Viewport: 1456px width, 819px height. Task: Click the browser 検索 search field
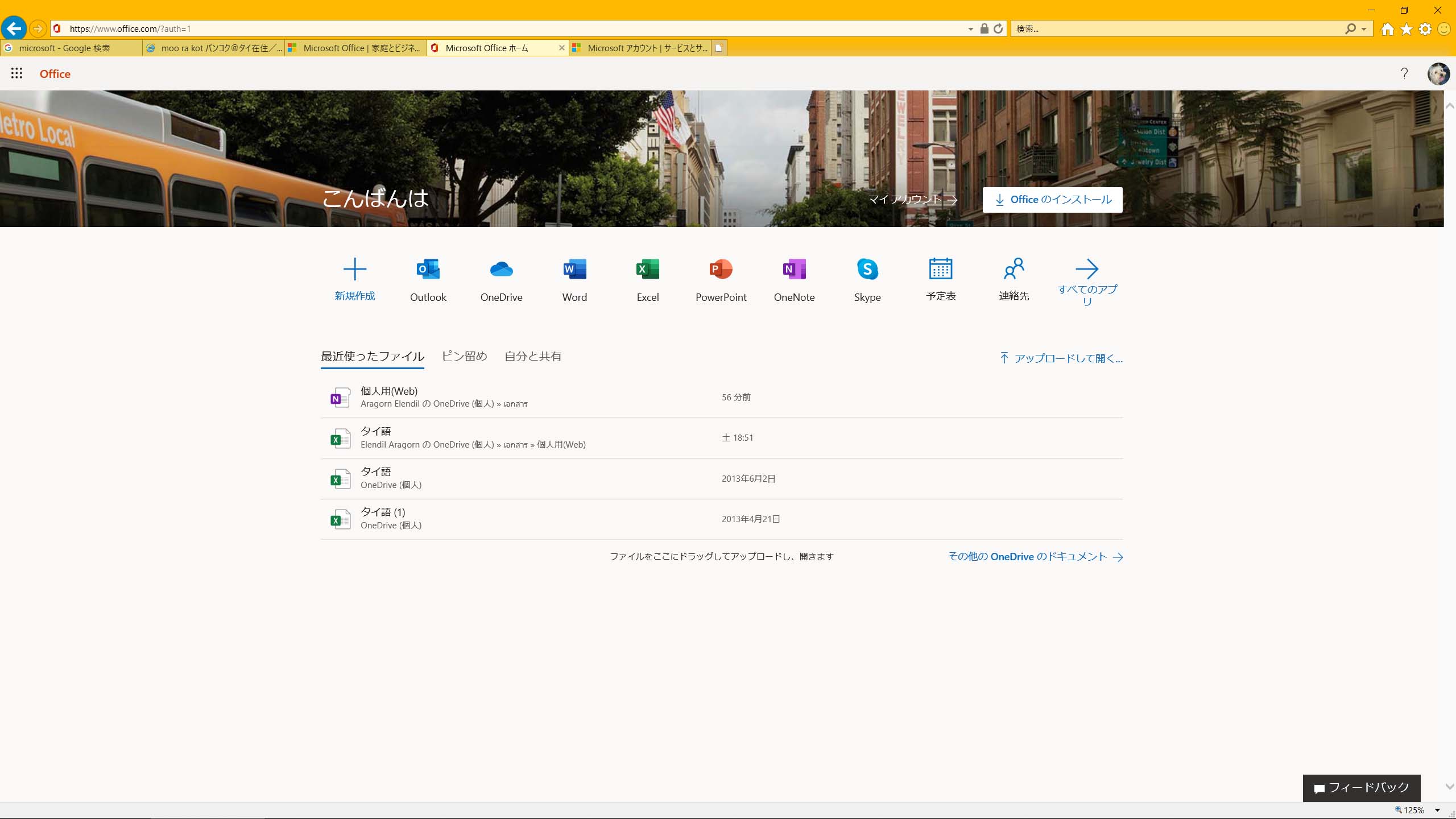coord(1177,28)
